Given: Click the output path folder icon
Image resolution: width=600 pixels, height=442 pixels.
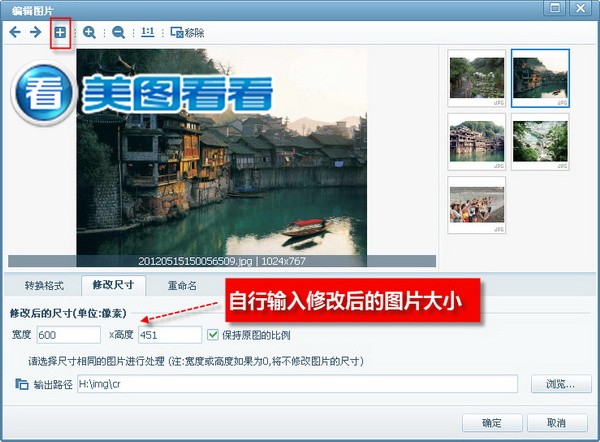Looking at the screenshot, I should (x=21, y=384).
